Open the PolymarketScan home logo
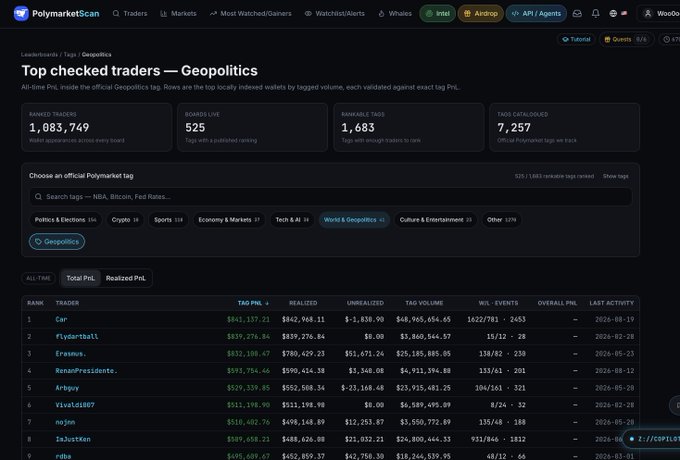The width and height of the screenshot is (680, 460). 56,13
